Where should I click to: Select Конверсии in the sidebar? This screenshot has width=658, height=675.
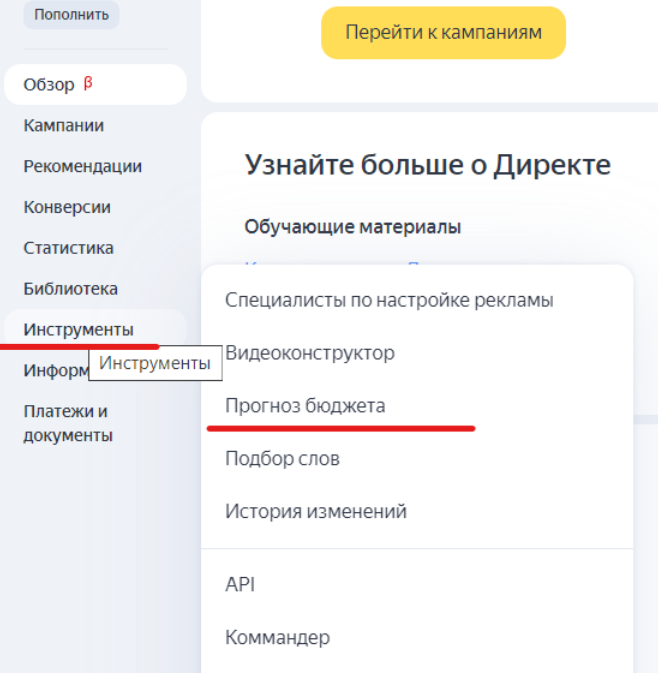pos(67,208)
